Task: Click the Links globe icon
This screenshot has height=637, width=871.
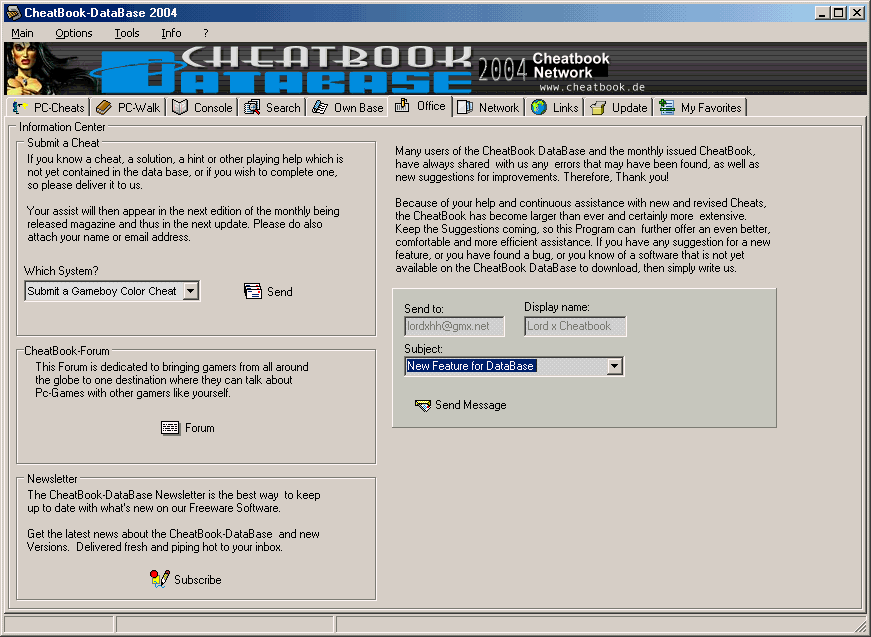Action: point(539,108)
